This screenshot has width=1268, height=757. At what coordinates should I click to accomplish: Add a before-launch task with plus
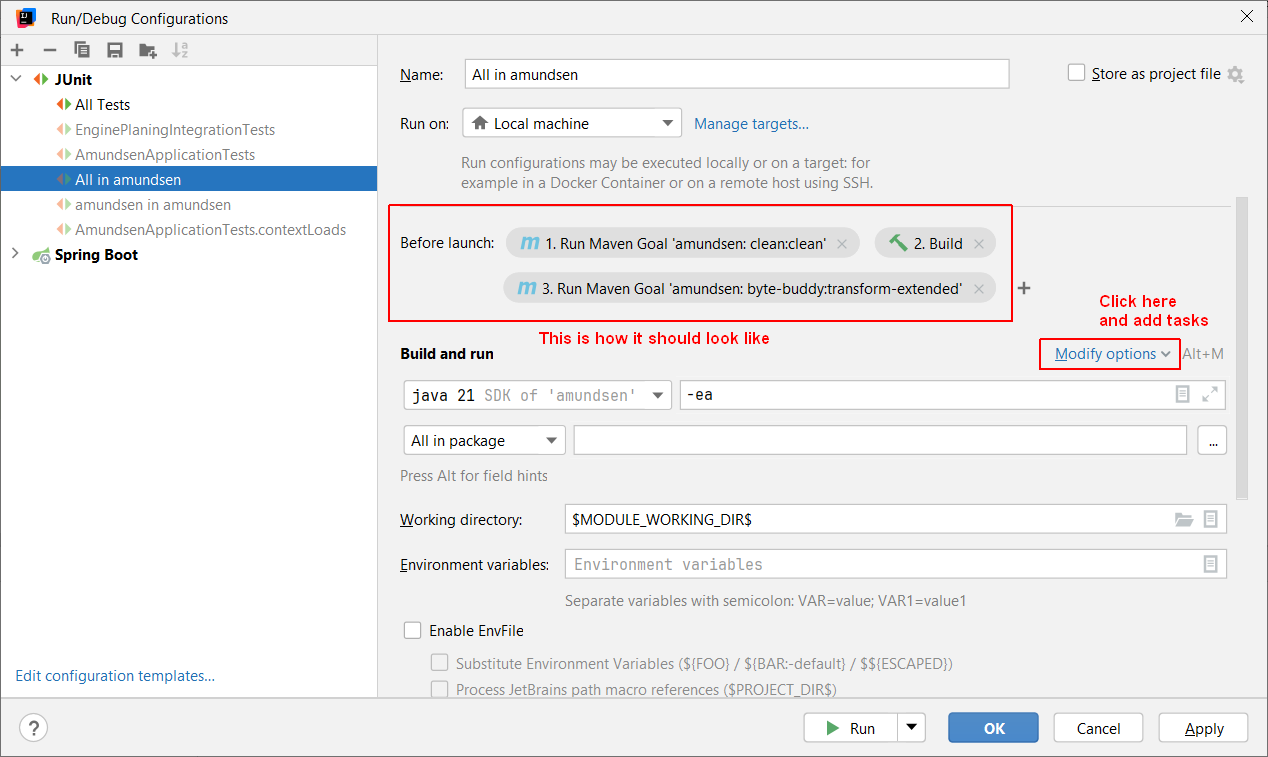point(1023,288)
